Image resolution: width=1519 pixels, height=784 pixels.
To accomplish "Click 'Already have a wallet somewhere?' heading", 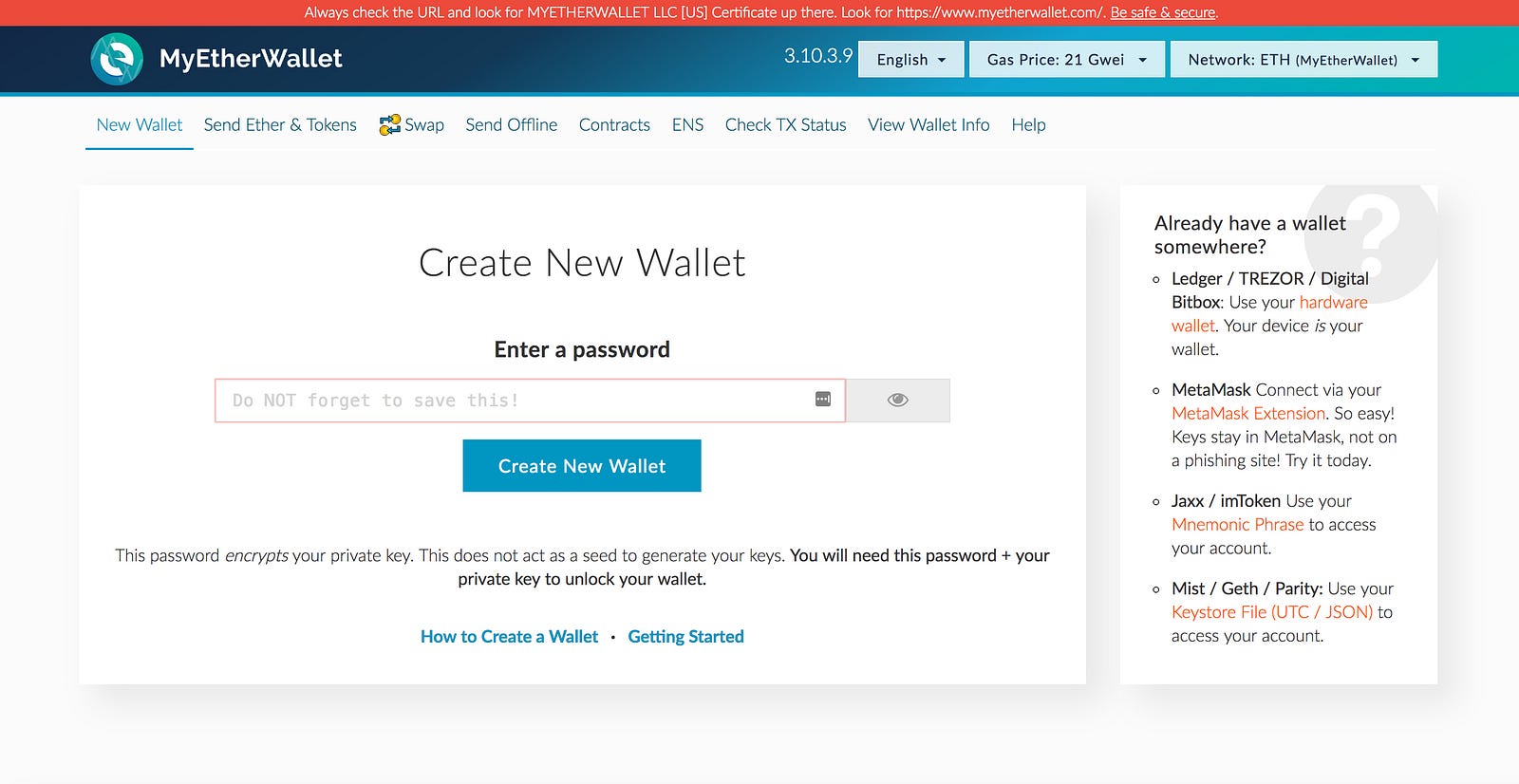I will [1249, 234].
